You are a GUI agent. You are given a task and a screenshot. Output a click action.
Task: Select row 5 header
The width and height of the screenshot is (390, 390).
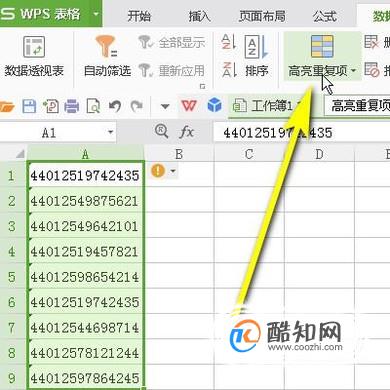point(12,277)
